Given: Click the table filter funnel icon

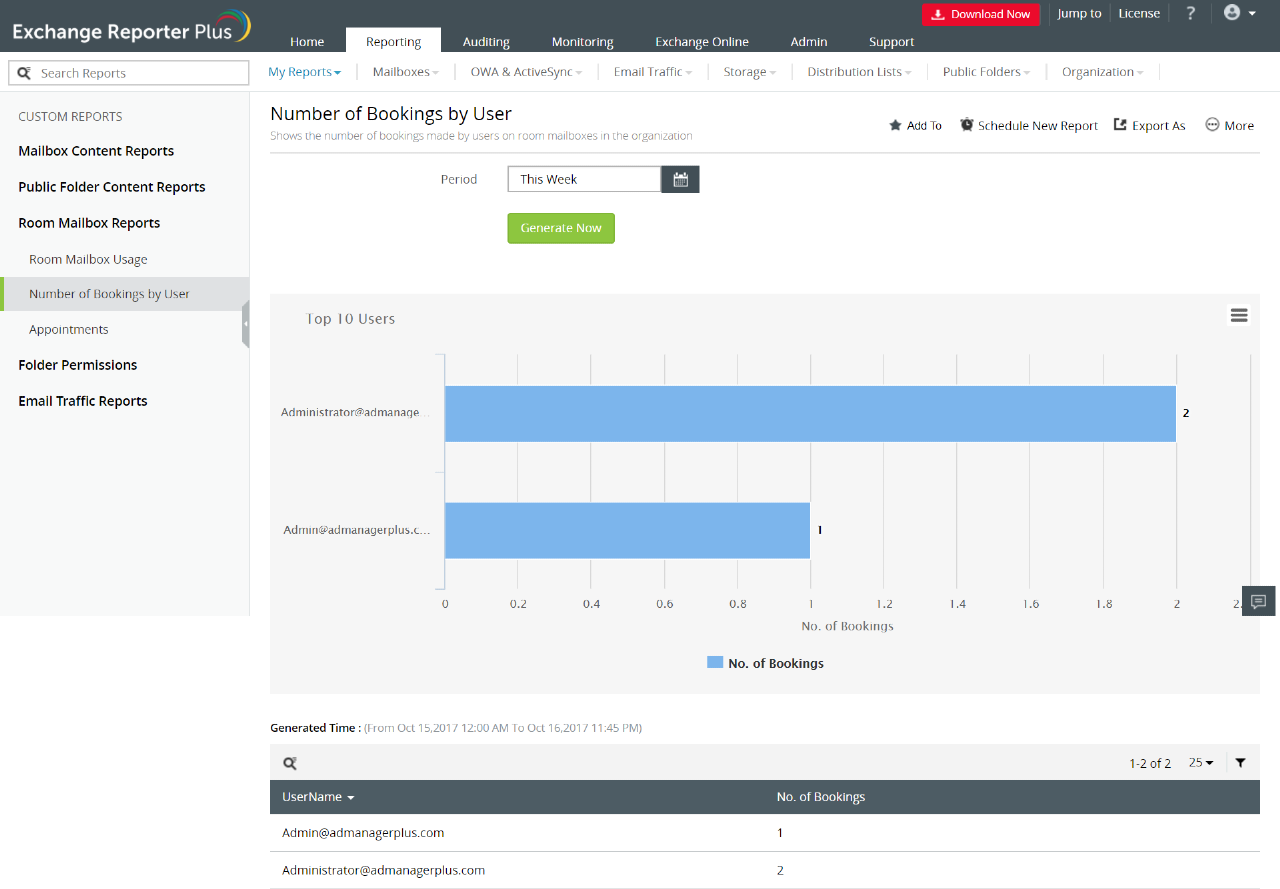Looking at the screenshot, I should pos(1240,763).
